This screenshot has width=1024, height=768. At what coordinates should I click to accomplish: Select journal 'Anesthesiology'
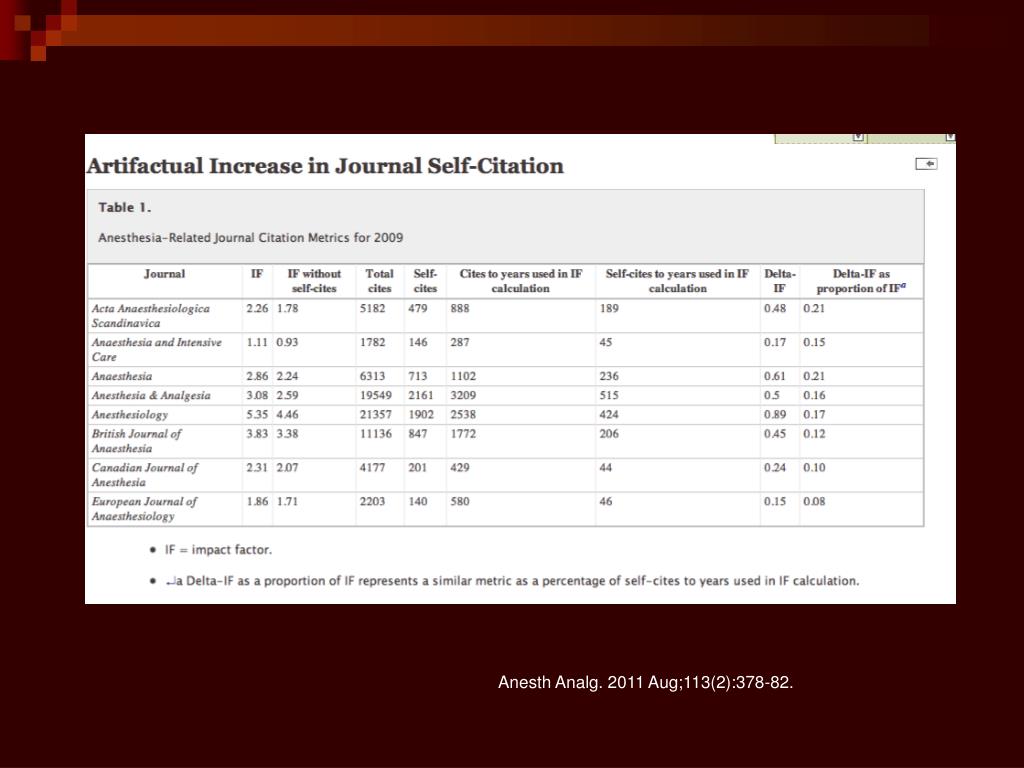coord(130,415)
